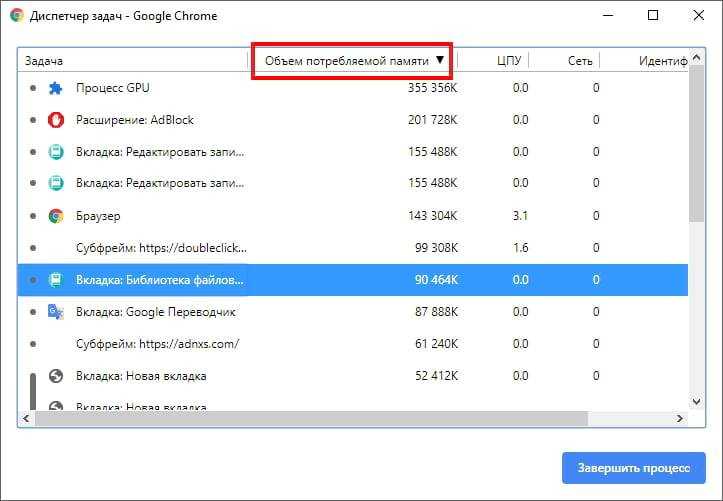723x501 pixels.
Task: Click memory value 355 356K
Action: pyautogui.click(x=432, y=88)
